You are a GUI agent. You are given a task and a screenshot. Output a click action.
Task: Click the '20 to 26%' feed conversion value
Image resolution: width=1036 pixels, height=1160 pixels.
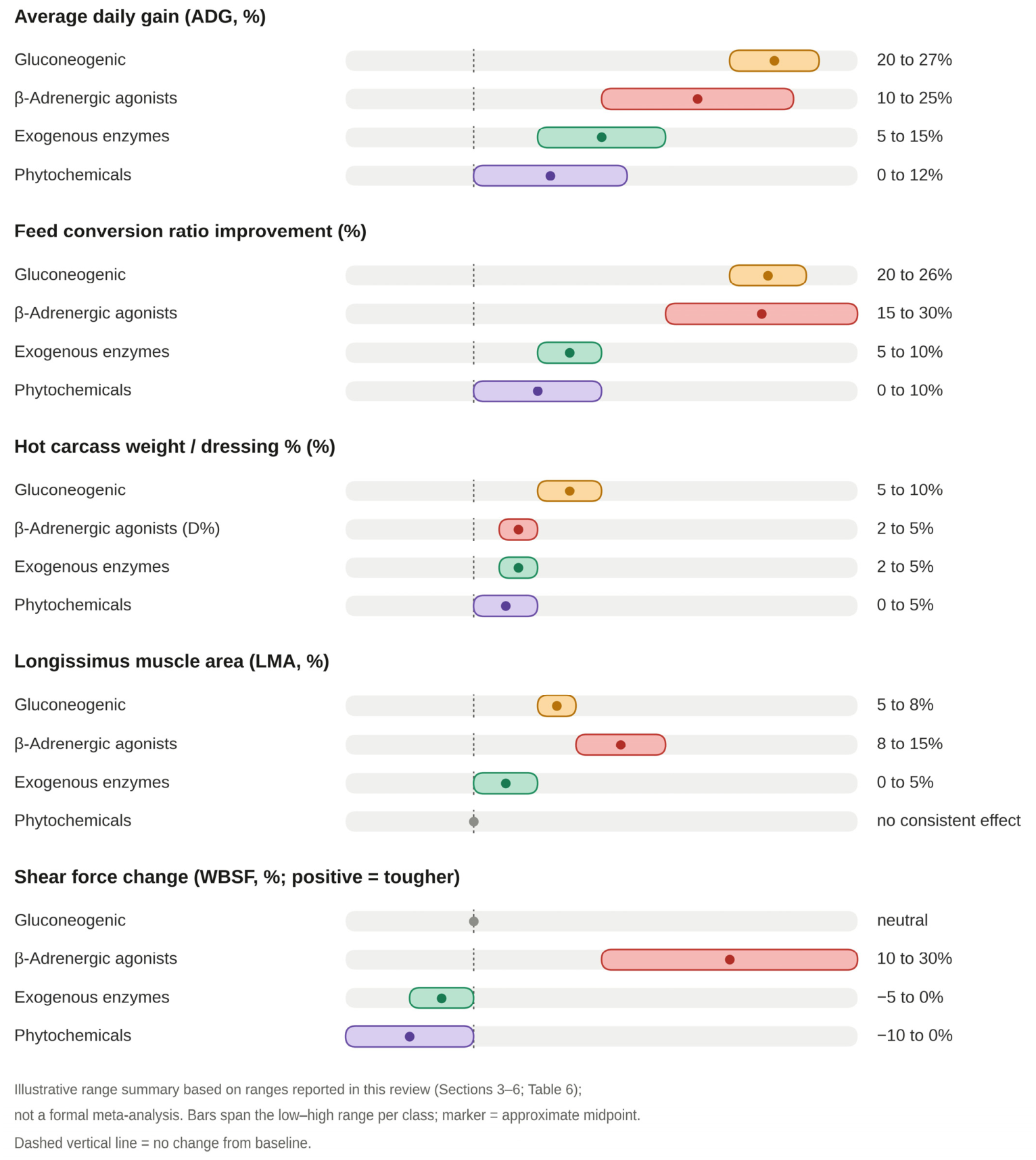[x=914, y=275]
